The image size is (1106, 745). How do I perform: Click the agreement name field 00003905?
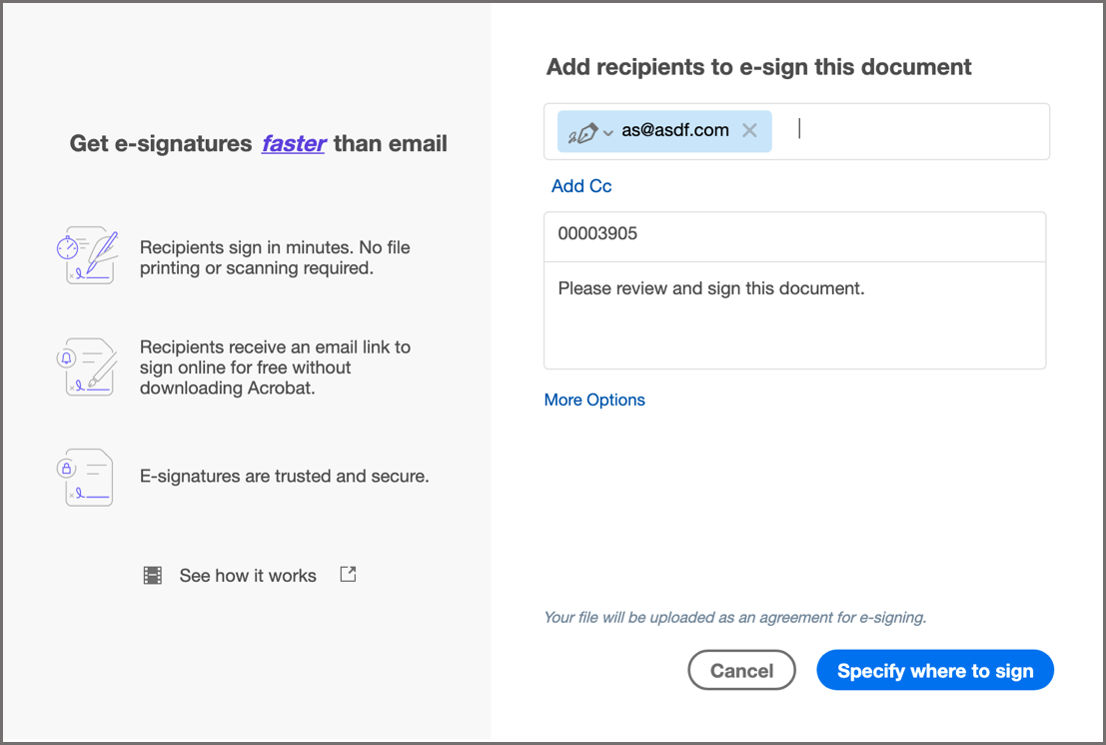click(794, 235)
